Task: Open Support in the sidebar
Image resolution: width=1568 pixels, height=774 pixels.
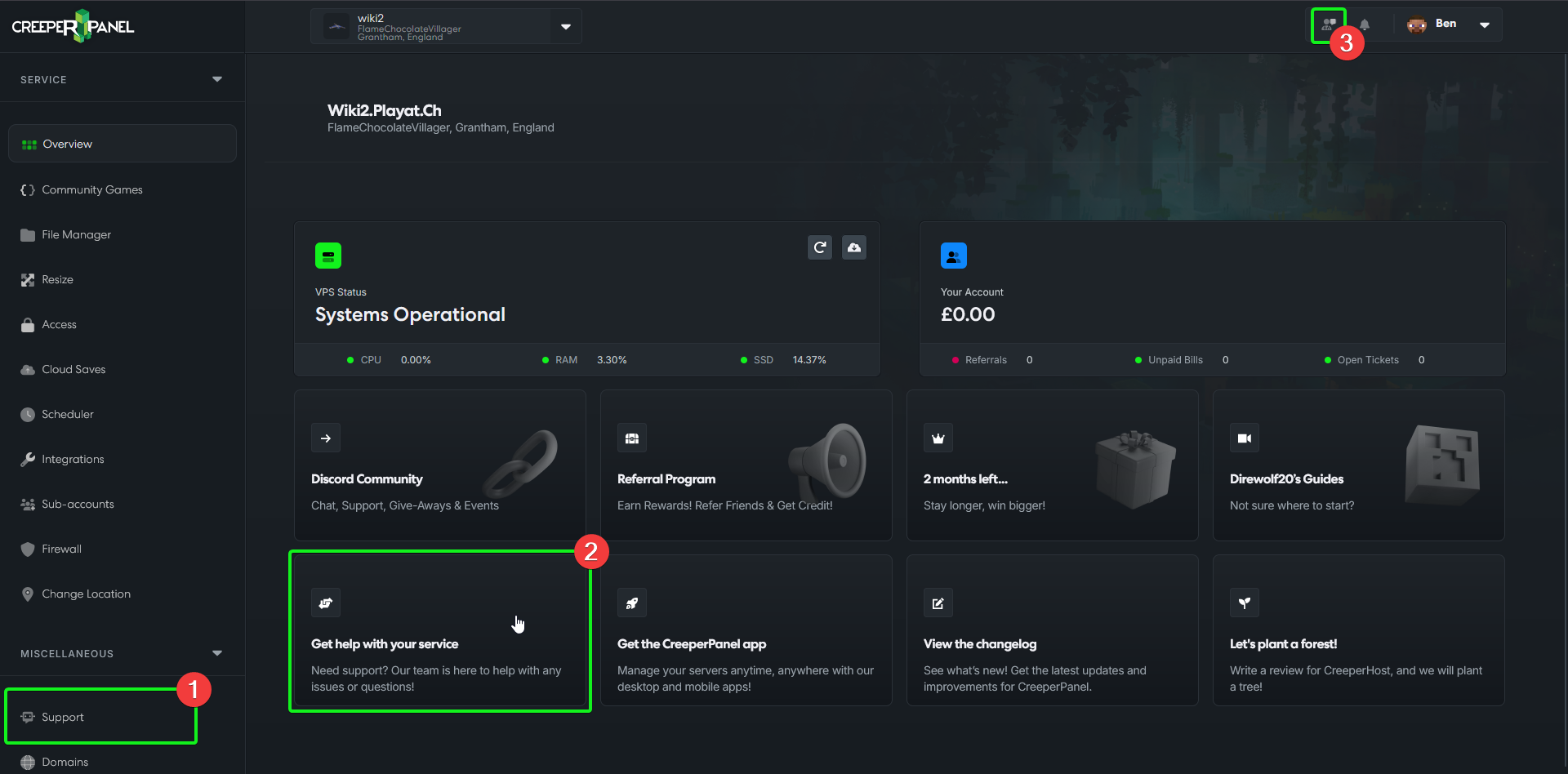Action: coord(63,718)
